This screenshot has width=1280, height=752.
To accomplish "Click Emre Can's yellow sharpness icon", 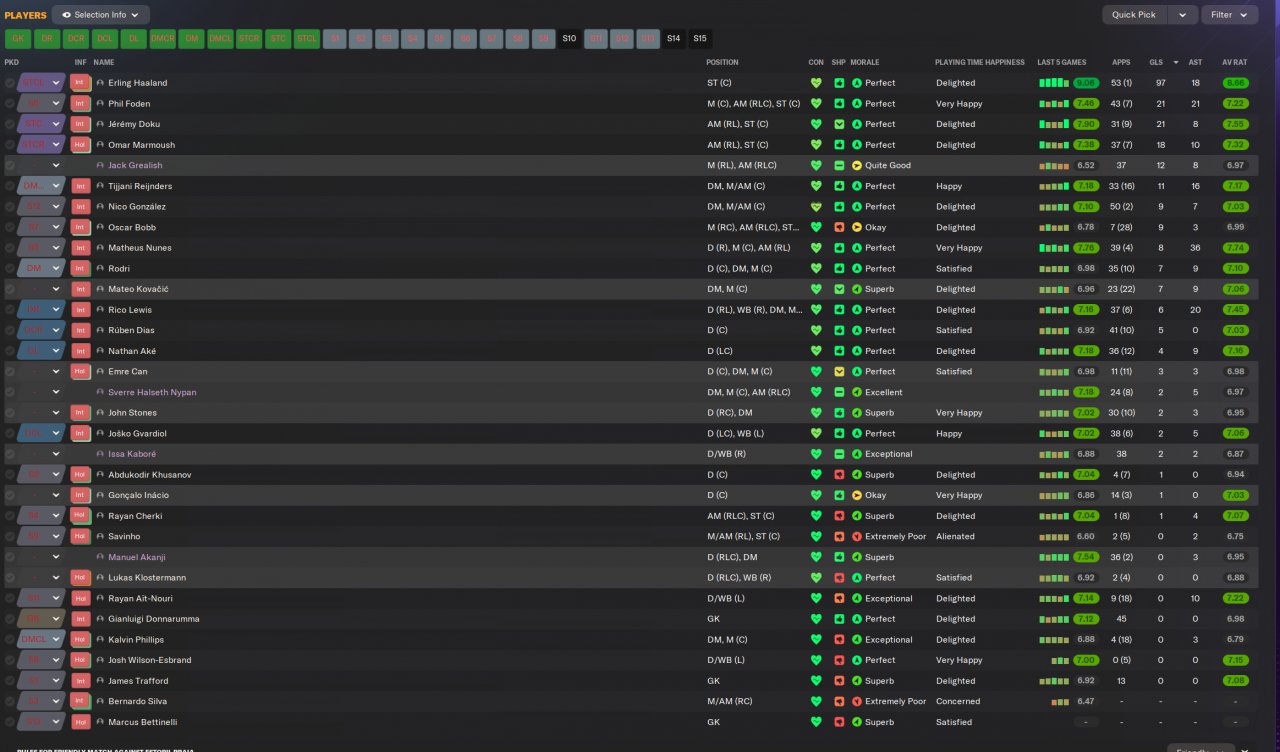I will point(840,372).
